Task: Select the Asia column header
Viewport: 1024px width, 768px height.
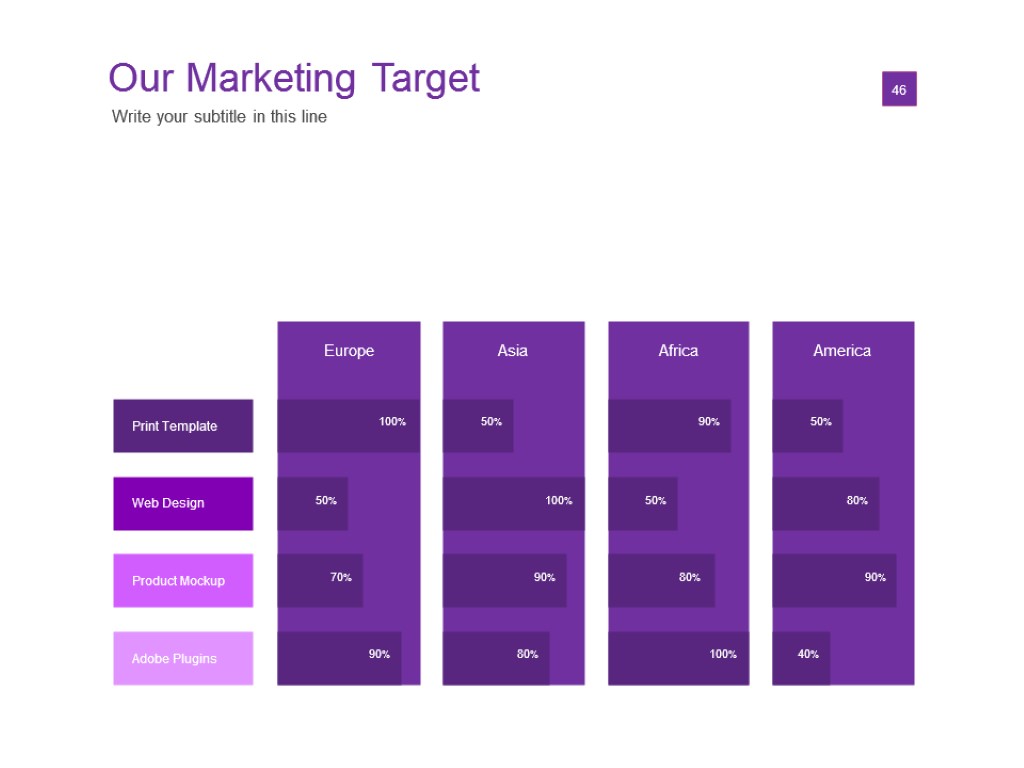Action: pyautogui.click(x=513, y=351)
